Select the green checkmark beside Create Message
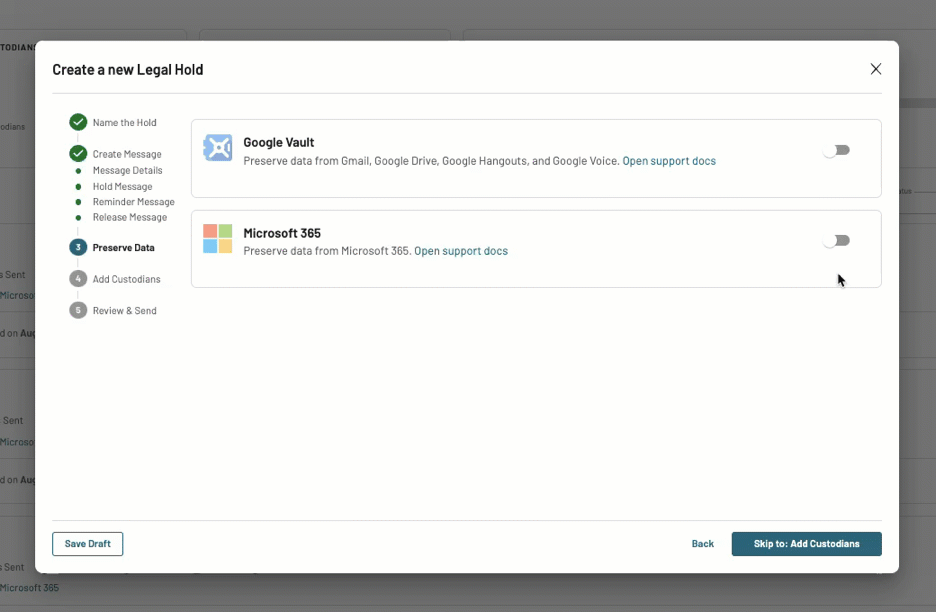The width and height of the screenshot is (936, 612). click(78, 154)
